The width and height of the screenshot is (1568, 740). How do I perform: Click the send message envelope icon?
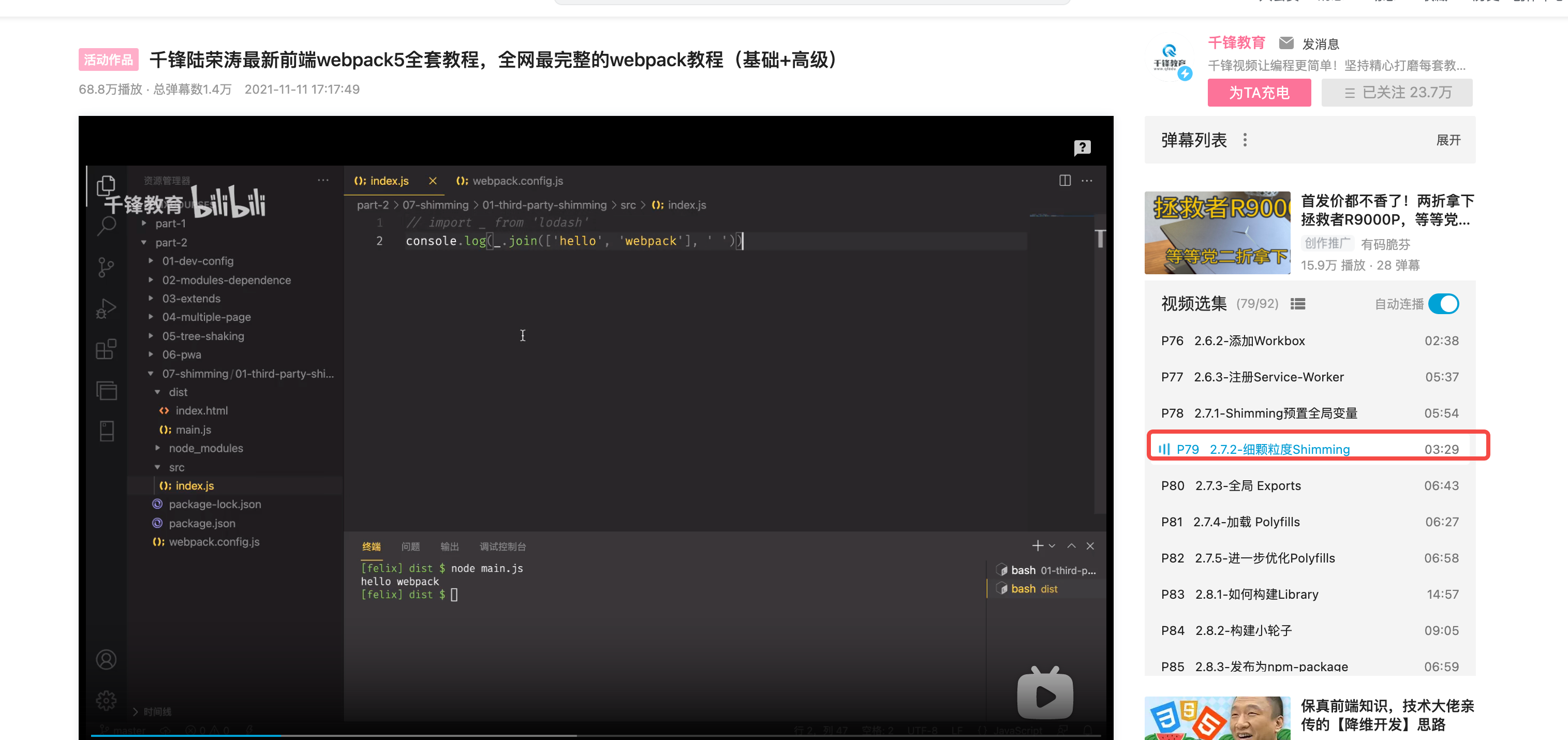1286,43
